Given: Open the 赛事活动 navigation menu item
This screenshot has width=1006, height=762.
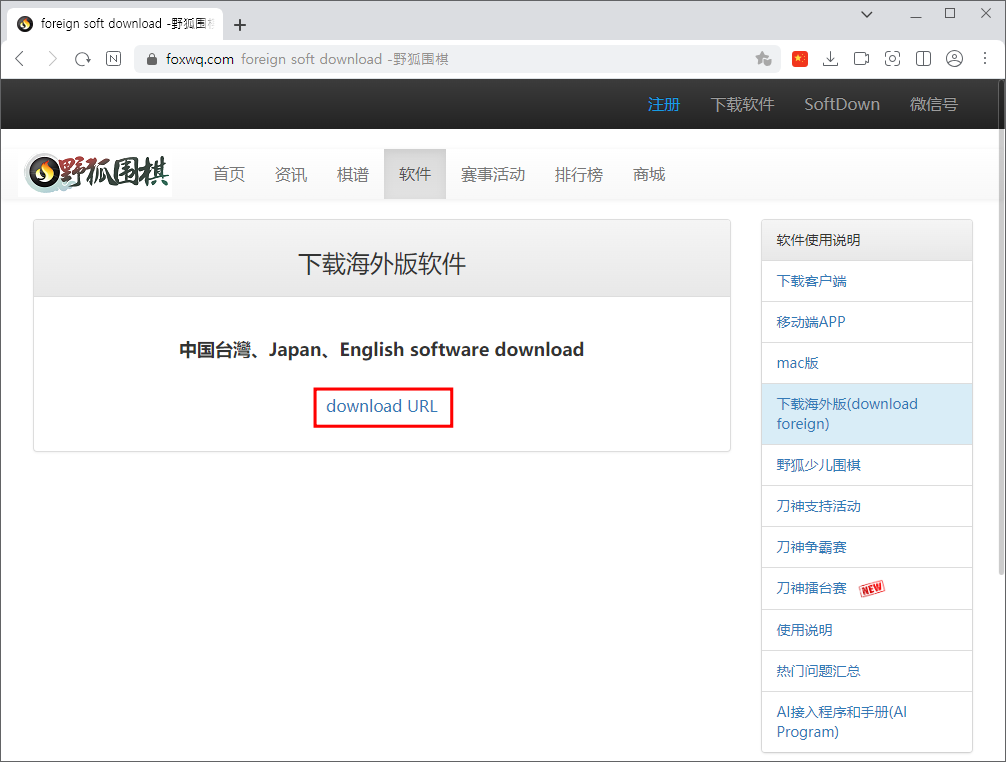Looking at the screenshot, I should tap(493, 174).
